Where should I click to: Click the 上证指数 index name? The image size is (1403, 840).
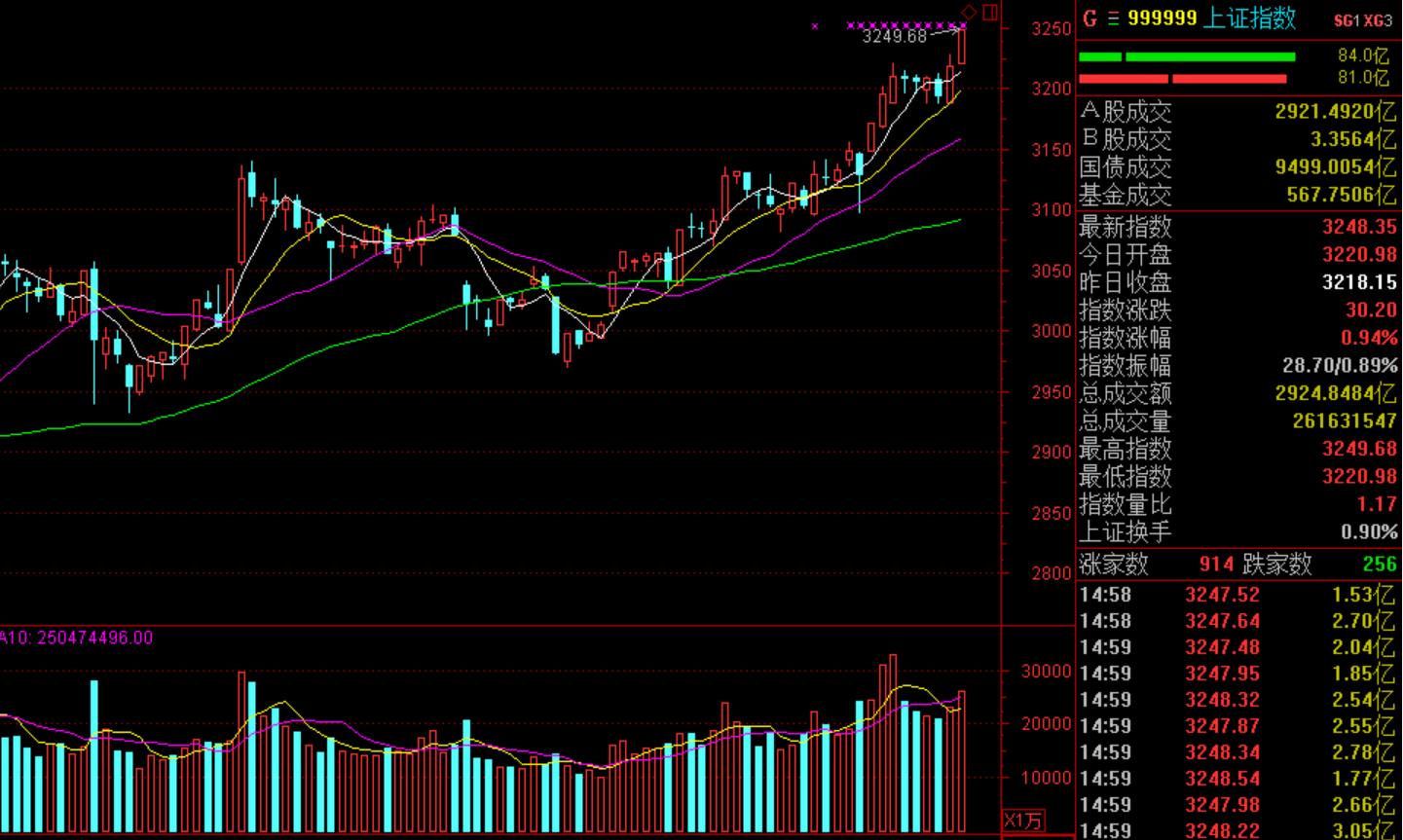(x=1249, y=18)
